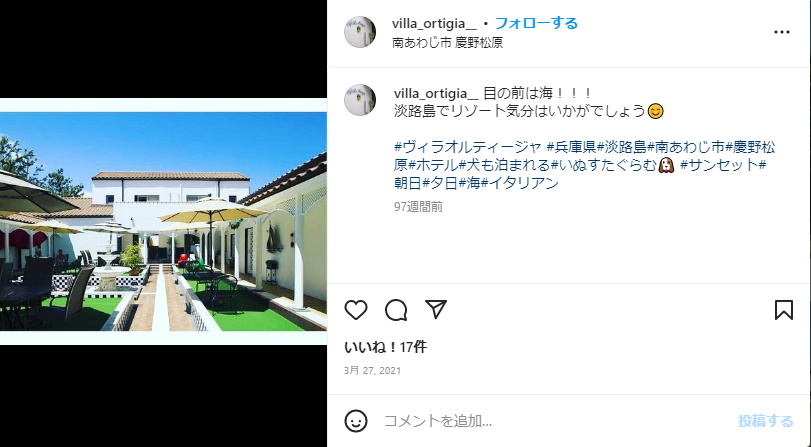Open comments via the speech bubble icon

coord(396,310)
